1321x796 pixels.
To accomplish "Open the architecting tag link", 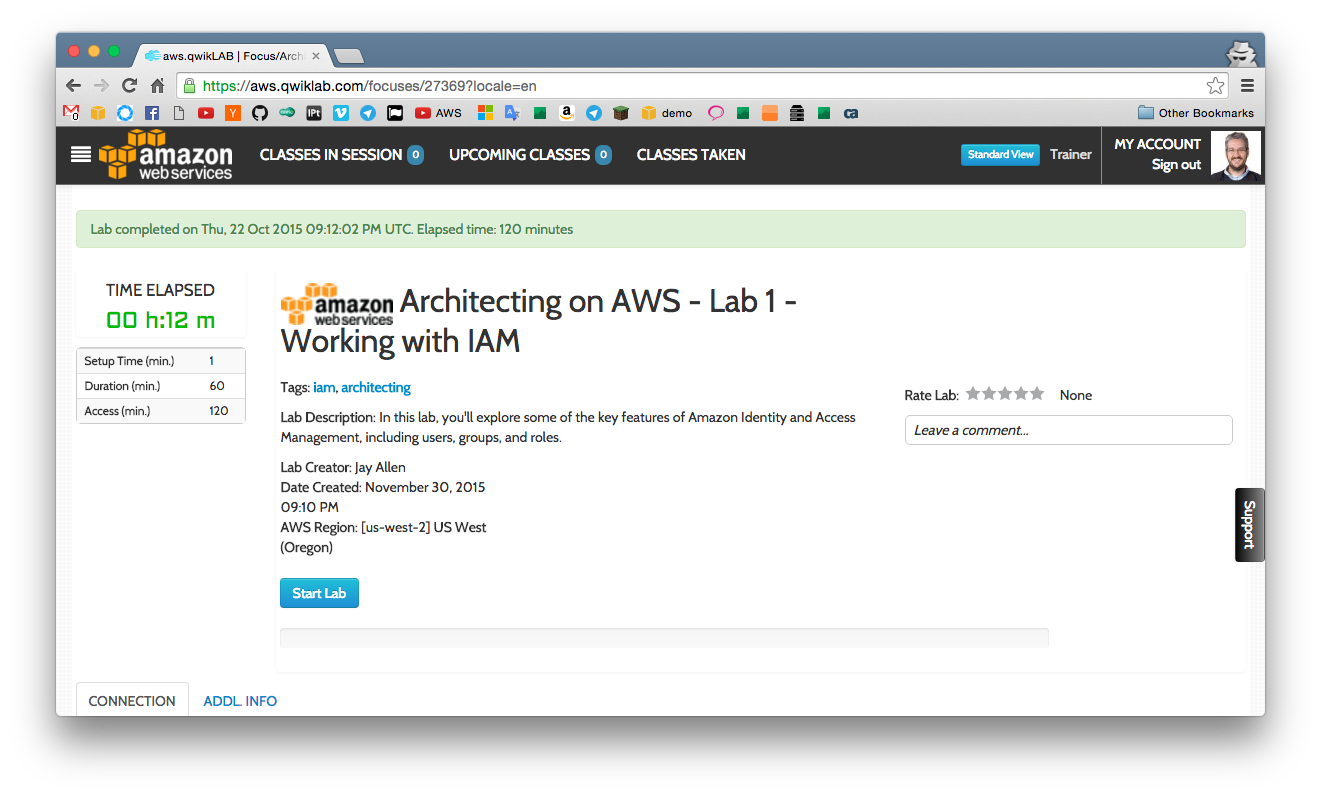I will (376, 387).
